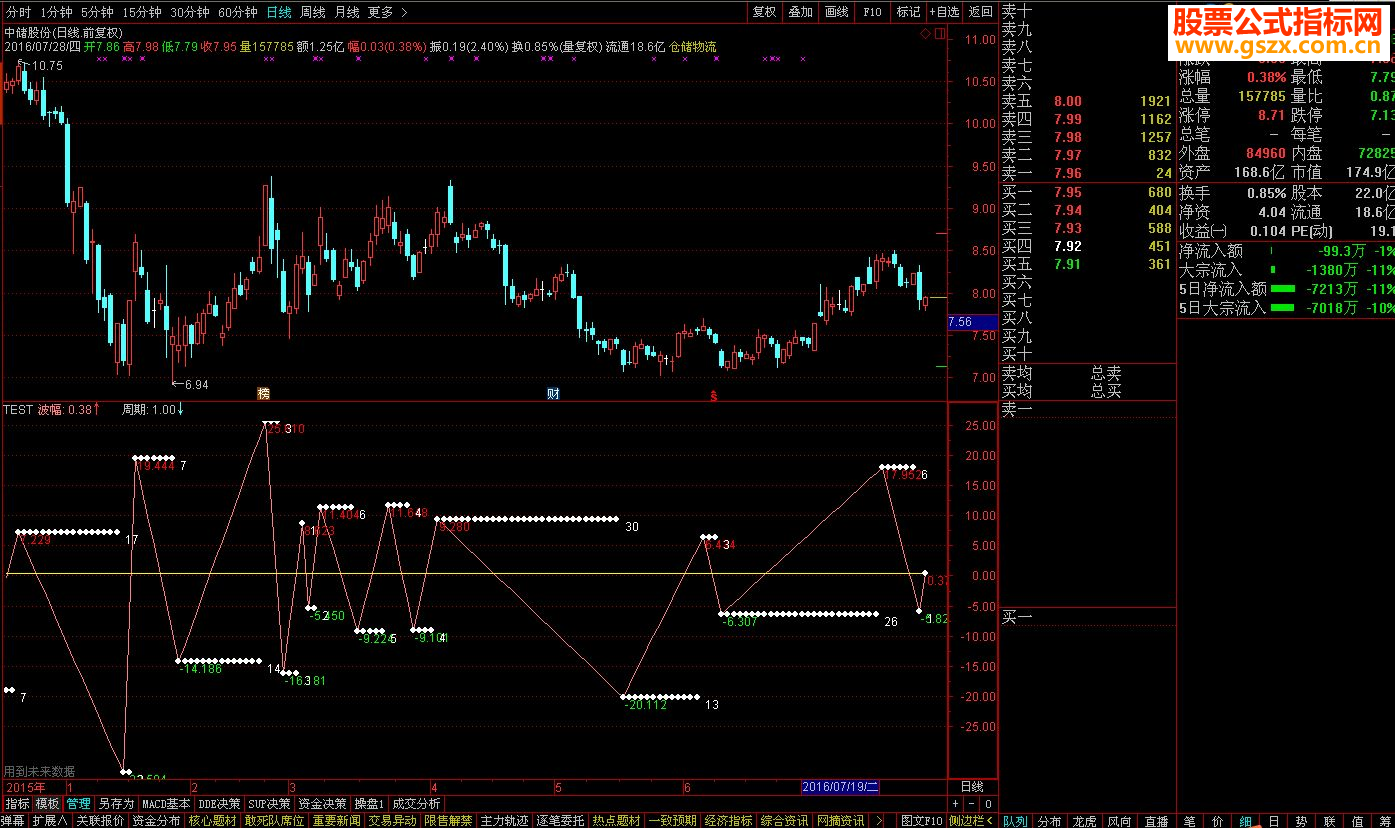Toggle the 扩展∧ expansion panel
This screenshot has height=828, width=1395.
tap(49, 821)
